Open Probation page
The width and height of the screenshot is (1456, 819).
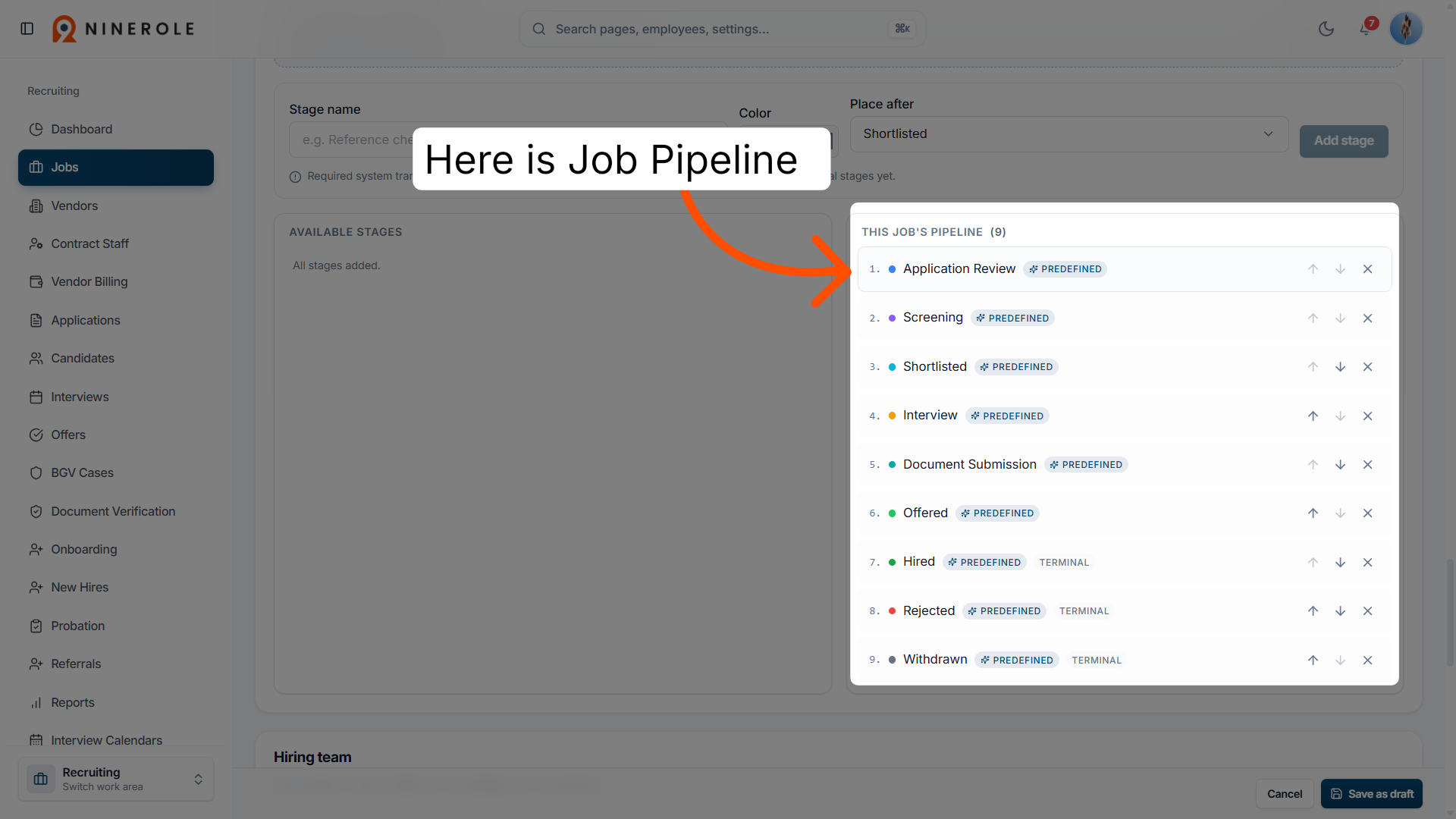click(116, 626)
